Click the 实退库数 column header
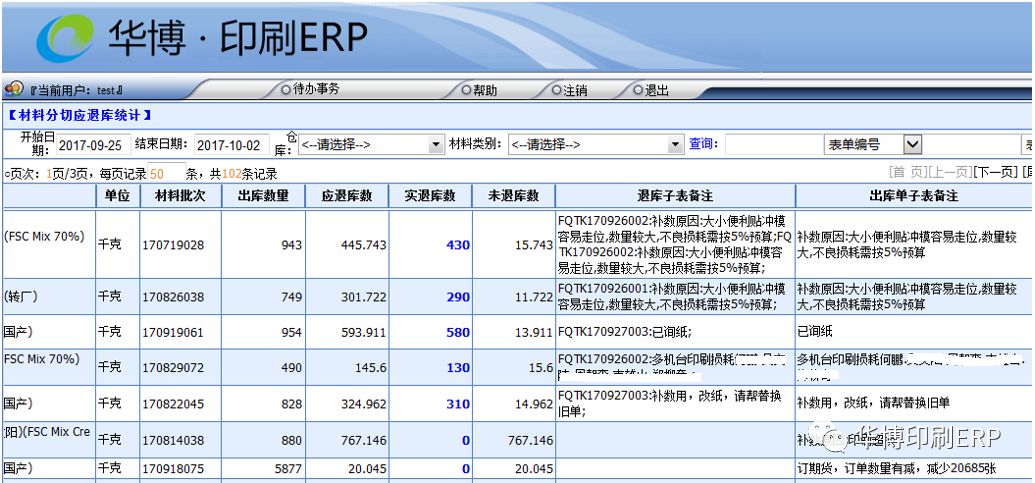 click(430, 197)
